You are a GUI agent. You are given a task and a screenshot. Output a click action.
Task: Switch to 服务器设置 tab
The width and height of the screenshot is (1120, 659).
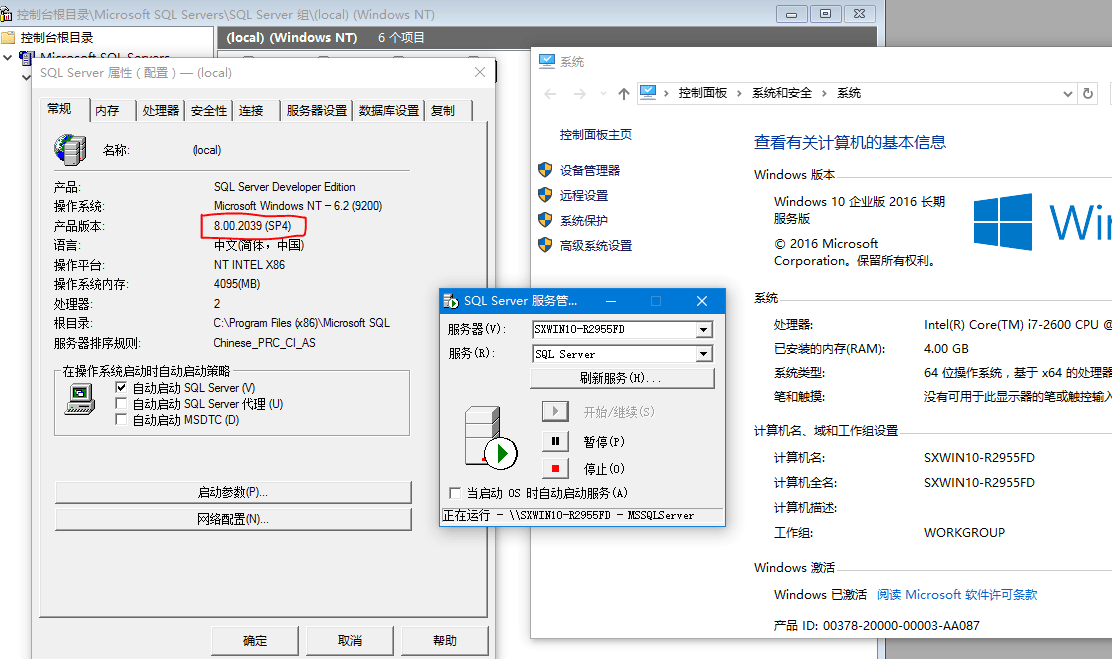(316, 111)
